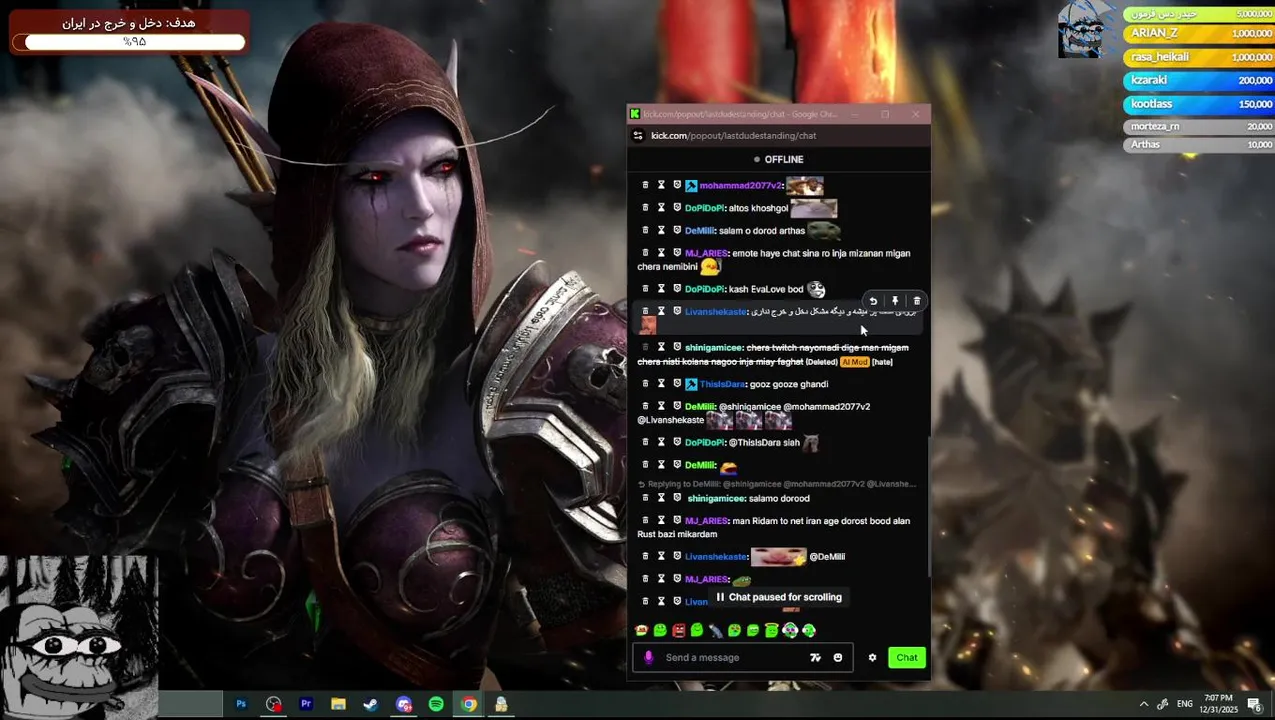This screenshot has width=1275, height=720.
Task: Delete MJ_ARIES 'man Ridam to net' message
Action: 645,521
